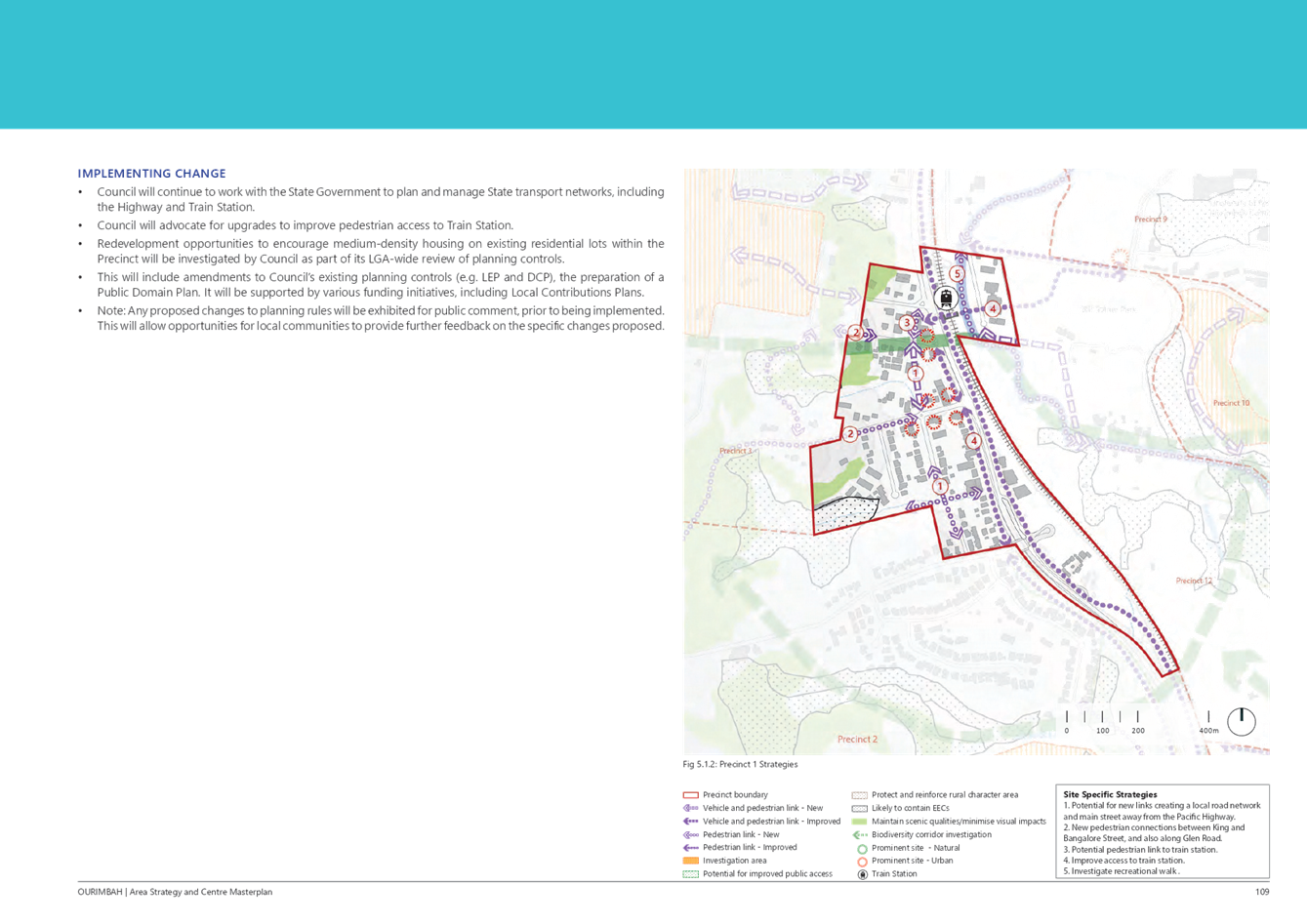Click the train station icon on the map
Screen dimensions: 1307x924
(x=944, y=299)
